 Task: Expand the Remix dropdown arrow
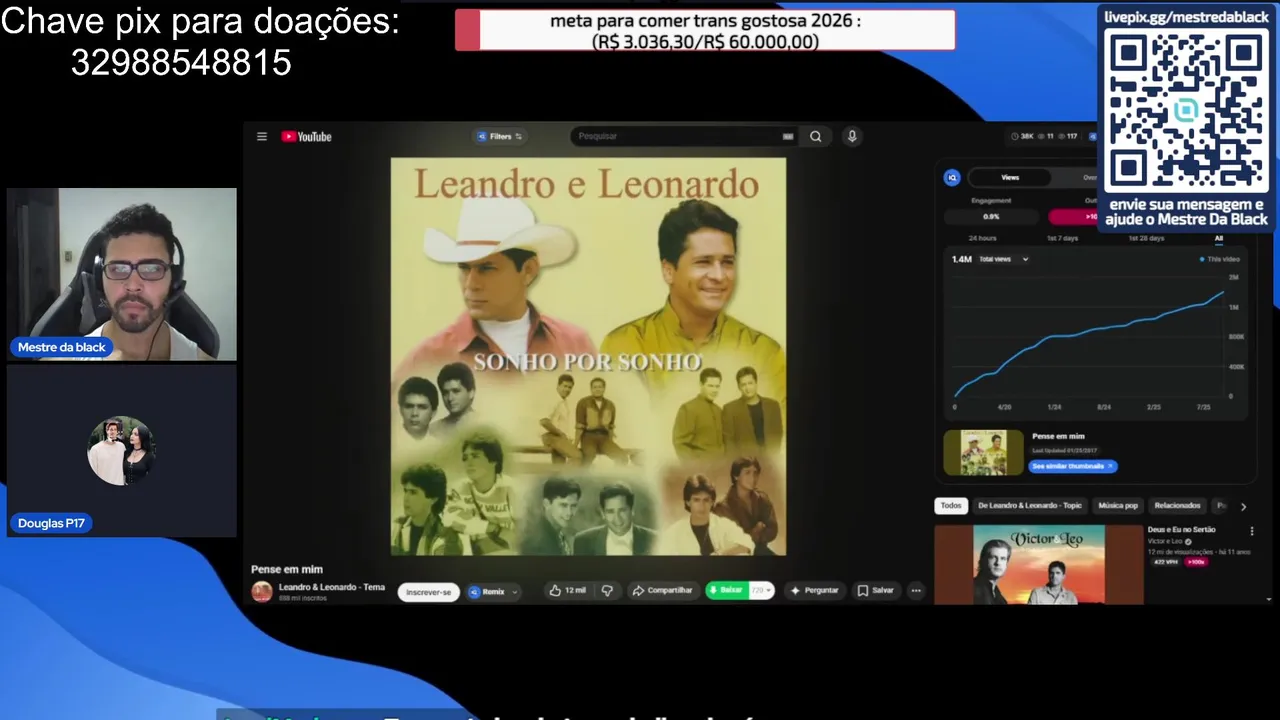coord(515,592)
